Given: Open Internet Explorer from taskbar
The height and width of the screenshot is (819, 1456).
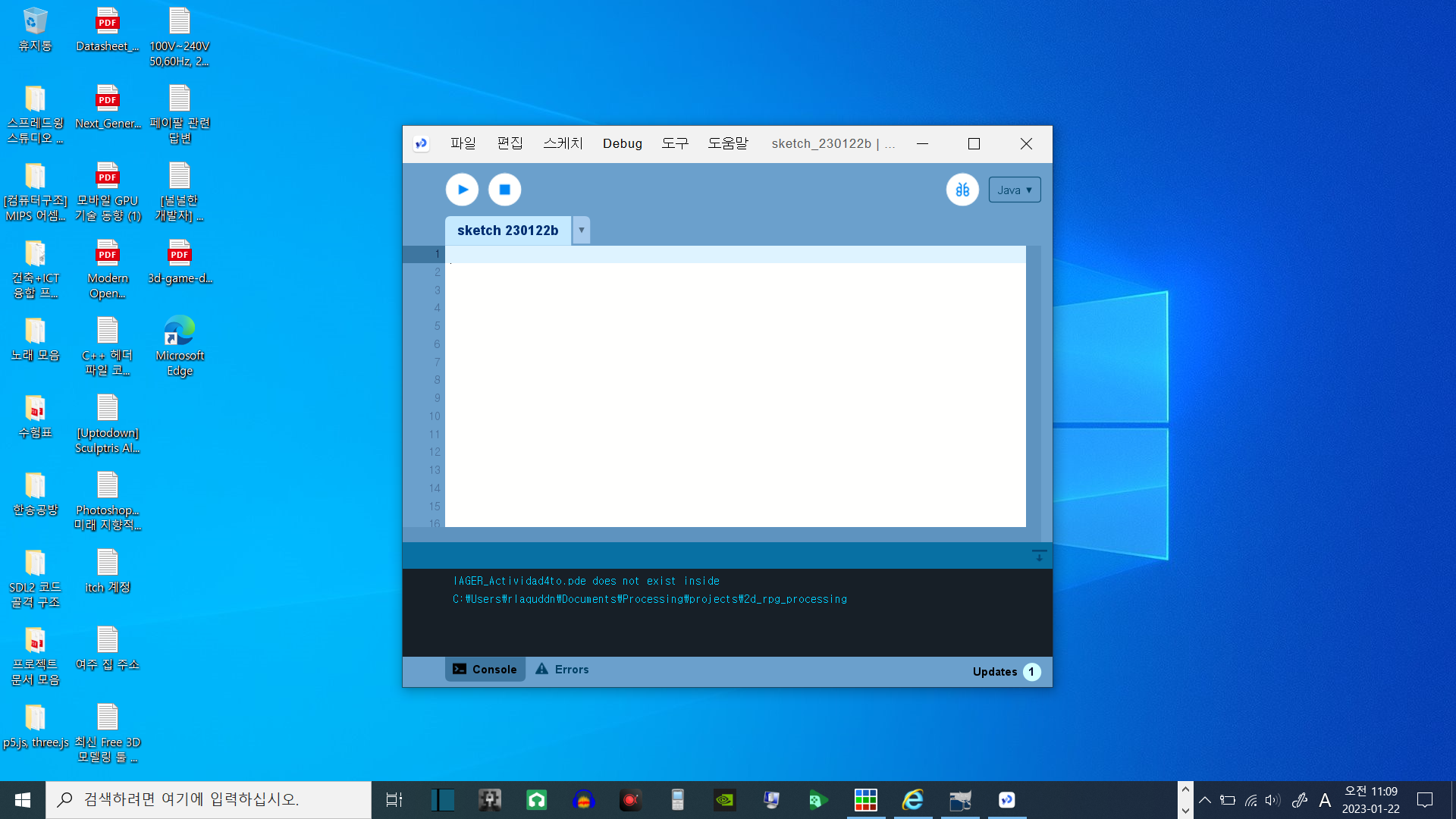Looking at the screenshot, I should tap(913, 800).
